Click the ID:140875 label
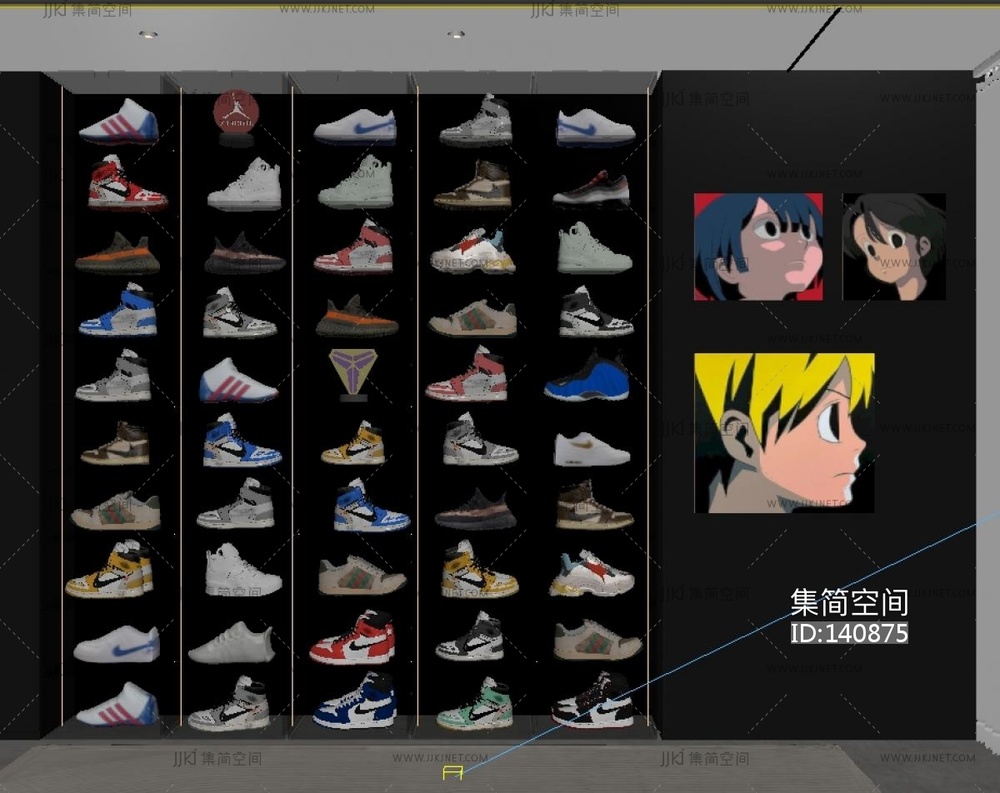The image size is (1000, 793). [849, 633]
